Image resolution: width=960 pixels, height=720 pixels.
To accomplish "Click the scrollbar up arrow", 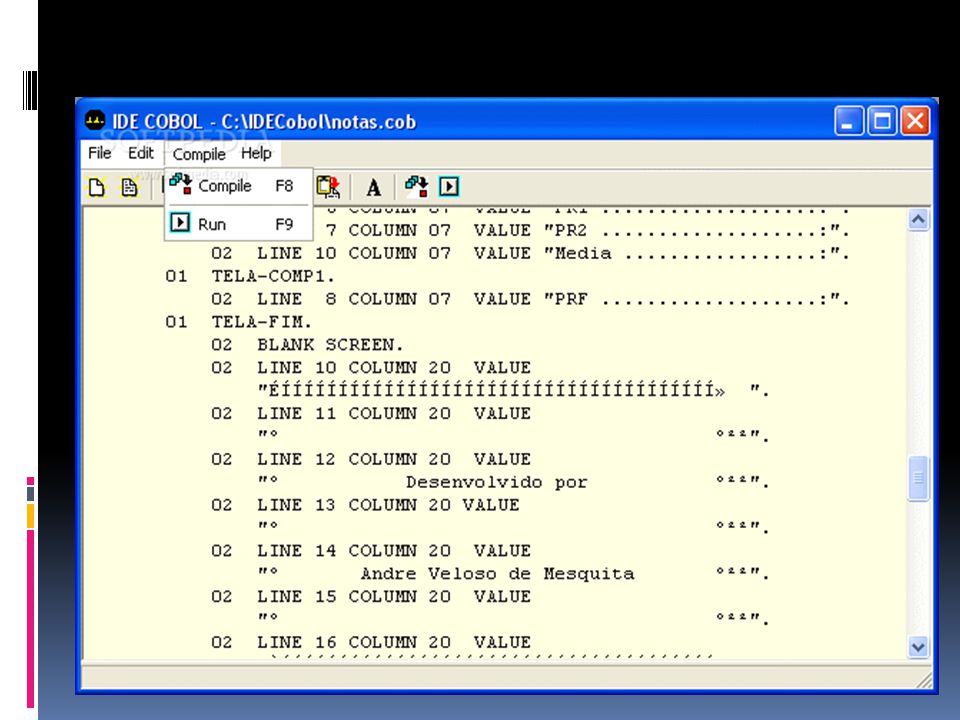I will (918, 220).
